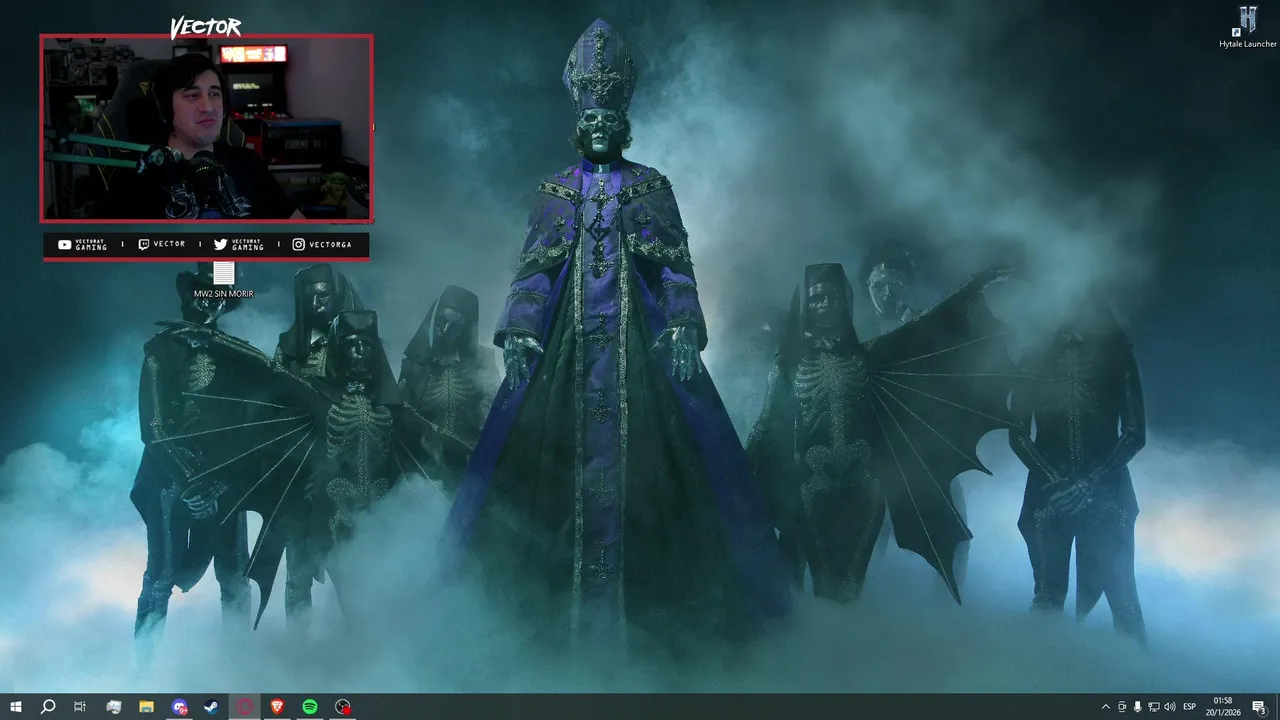Open Task View from the taskbar
This screenshot has height=720, width=1280.
point(80,707)
